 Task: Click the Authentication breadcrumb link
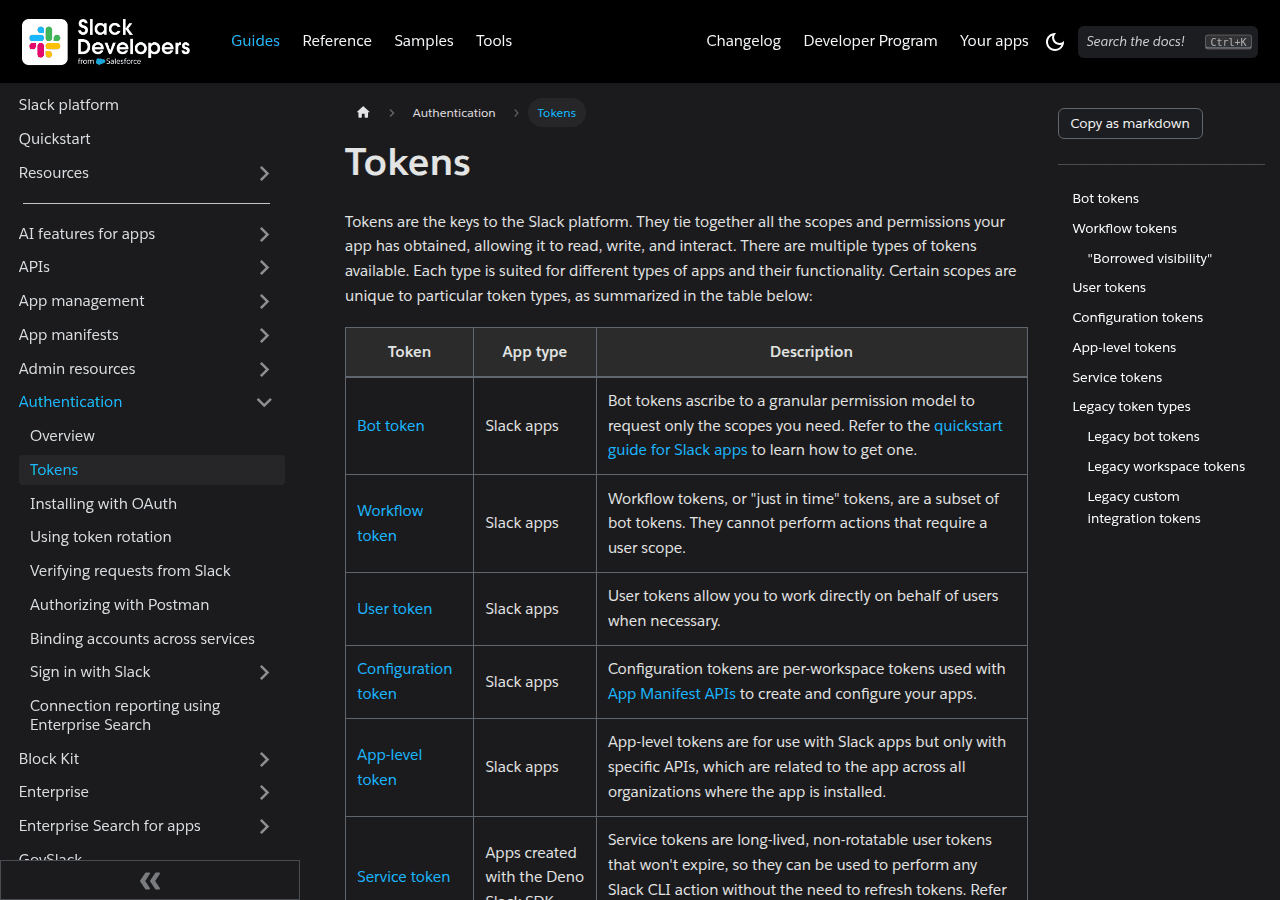[x=454, y=112]
